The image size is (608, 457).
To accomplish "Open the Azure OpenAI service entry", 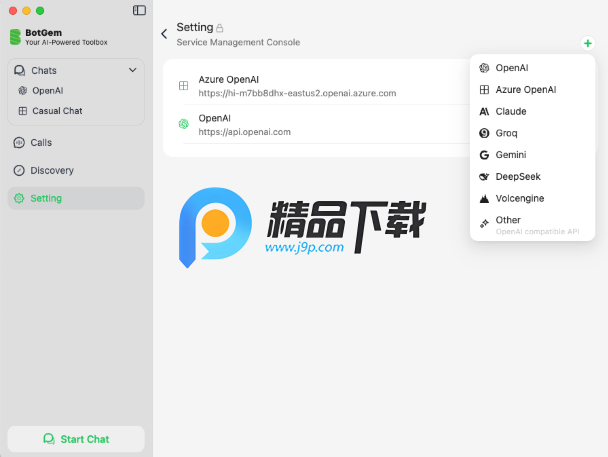I will click(x=318, y=86).
